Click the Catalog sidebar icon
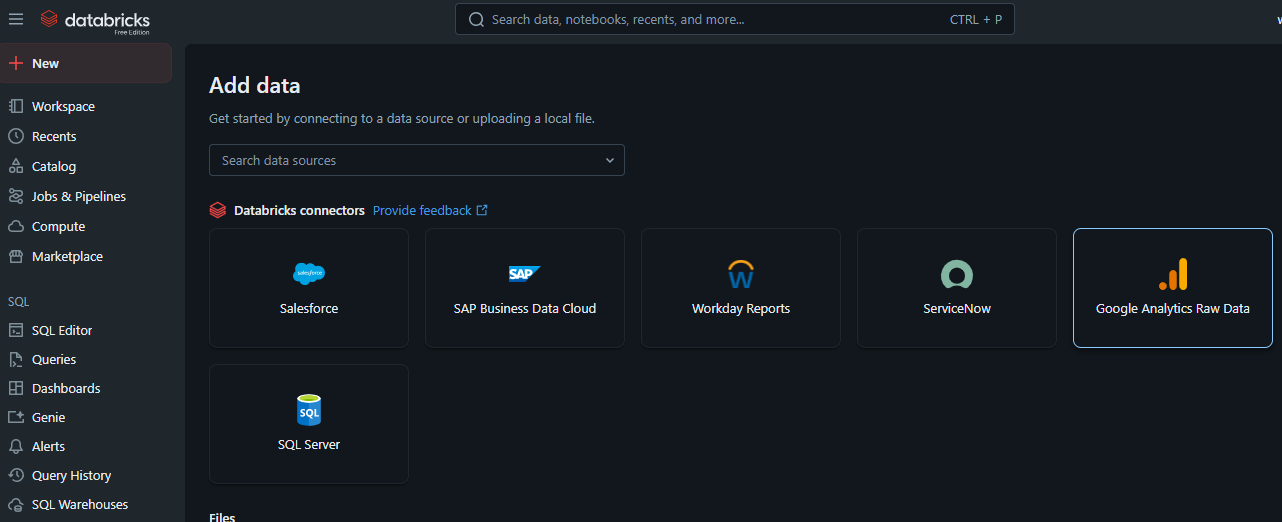The height and width of the screenshot is (522, 1282). coord(16,166)
